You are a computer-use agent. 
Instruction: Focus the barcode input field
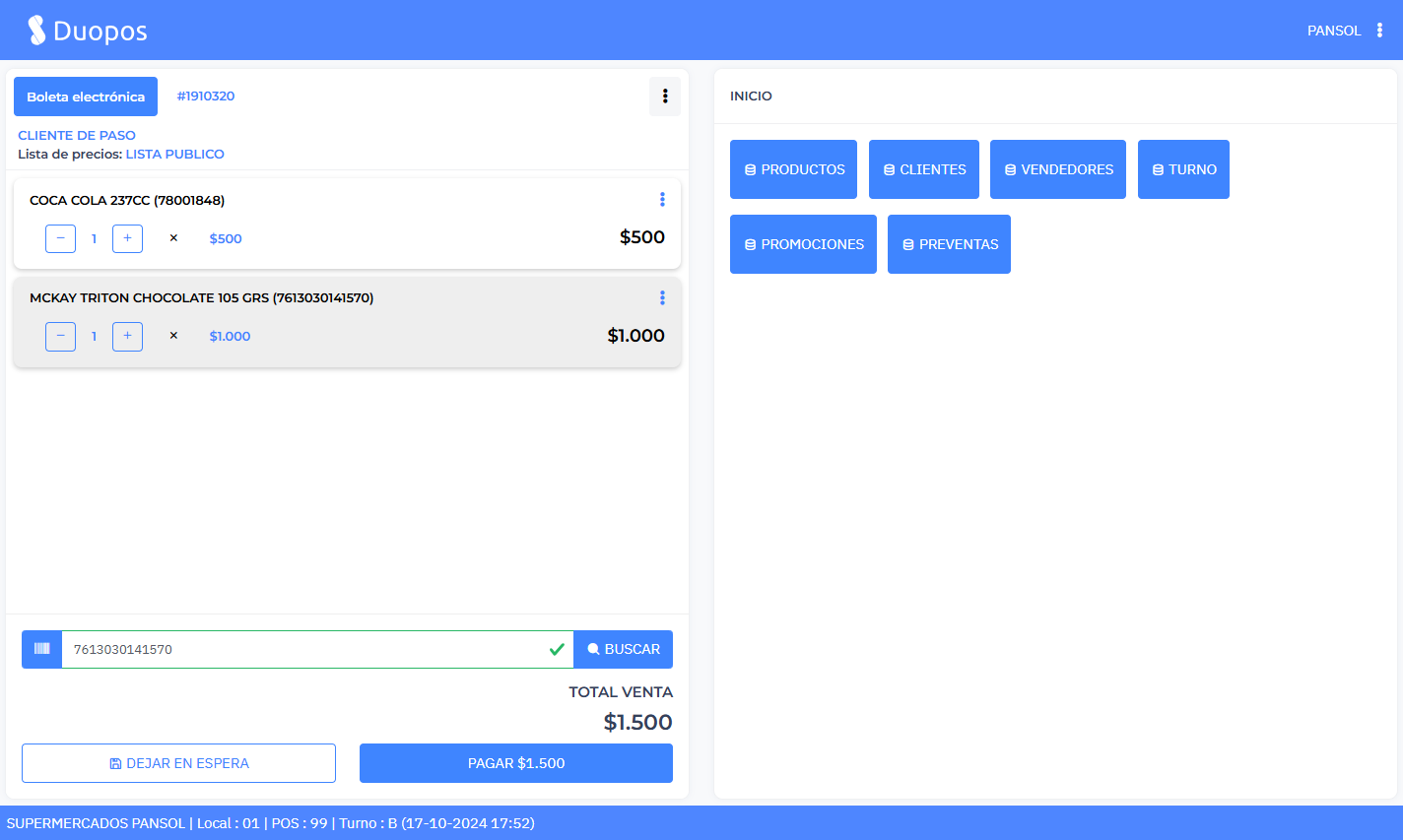(305, 649)
